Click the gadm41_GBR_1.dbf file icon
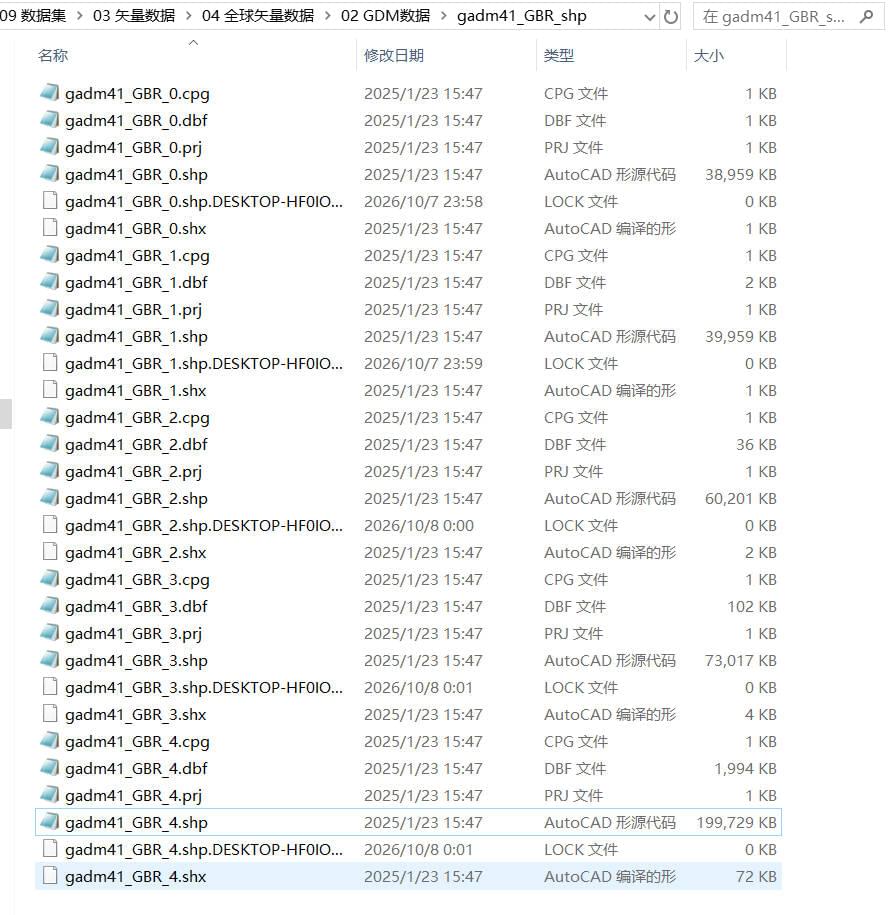This screenshot has height=915, width=895. click(50, 282)
